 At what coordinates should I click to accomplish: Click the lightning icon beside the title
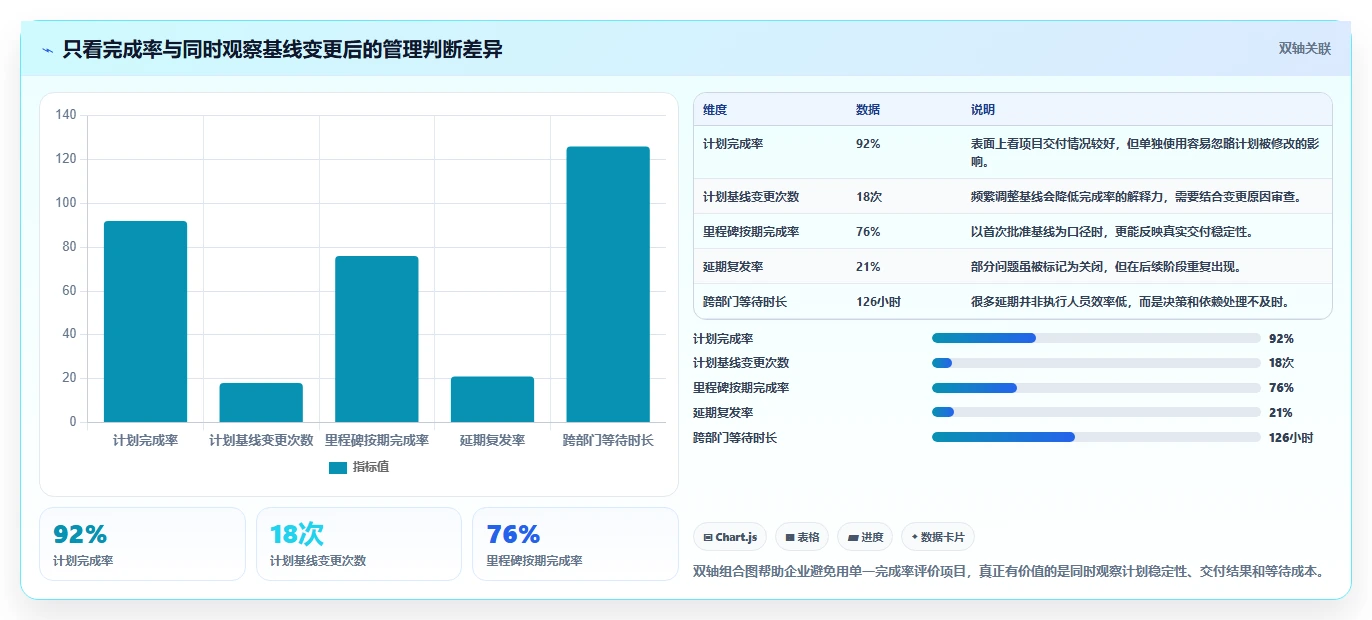pyautogui.click(x=47, y=50)
